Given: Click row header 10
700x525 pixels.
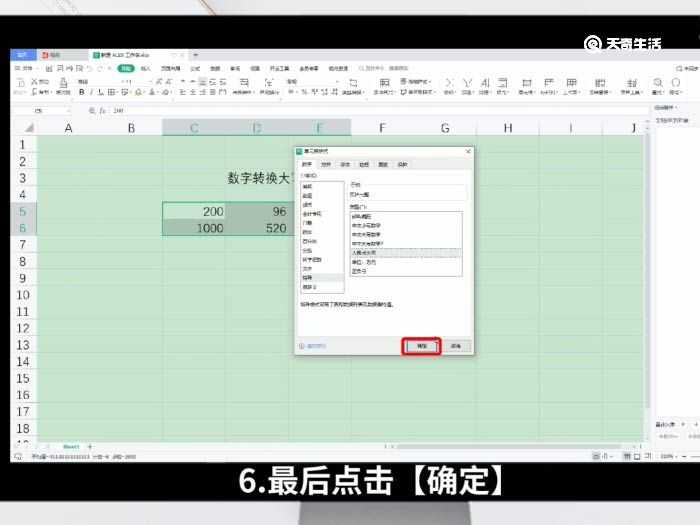Looking at the screenshot, I should click(x=23, y=295).
